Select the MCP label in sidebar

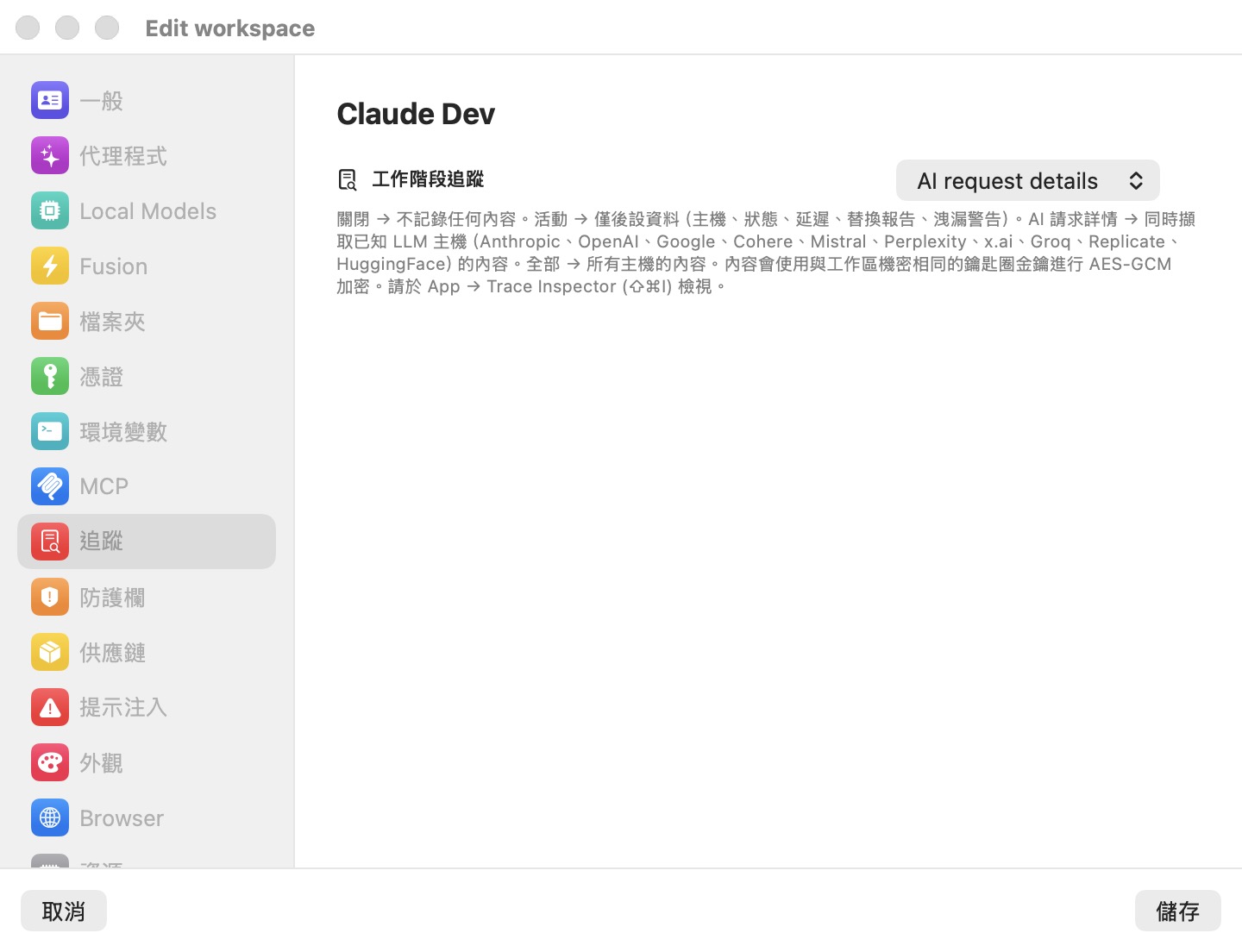tap(103, 486)
